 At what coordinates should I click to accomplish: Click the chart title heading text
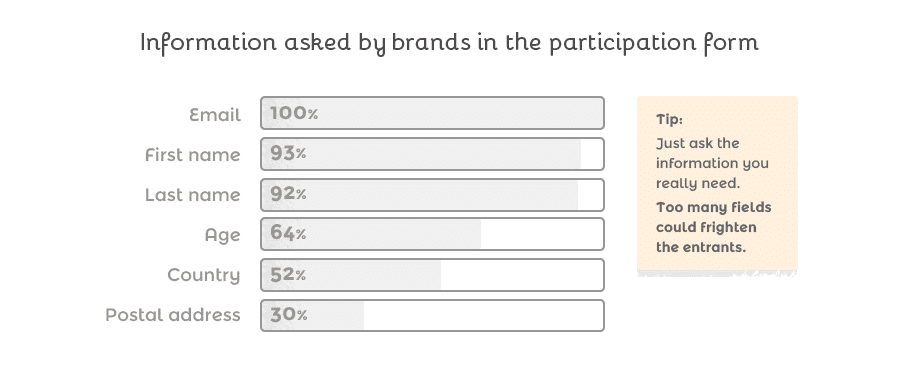click(449, 43)
